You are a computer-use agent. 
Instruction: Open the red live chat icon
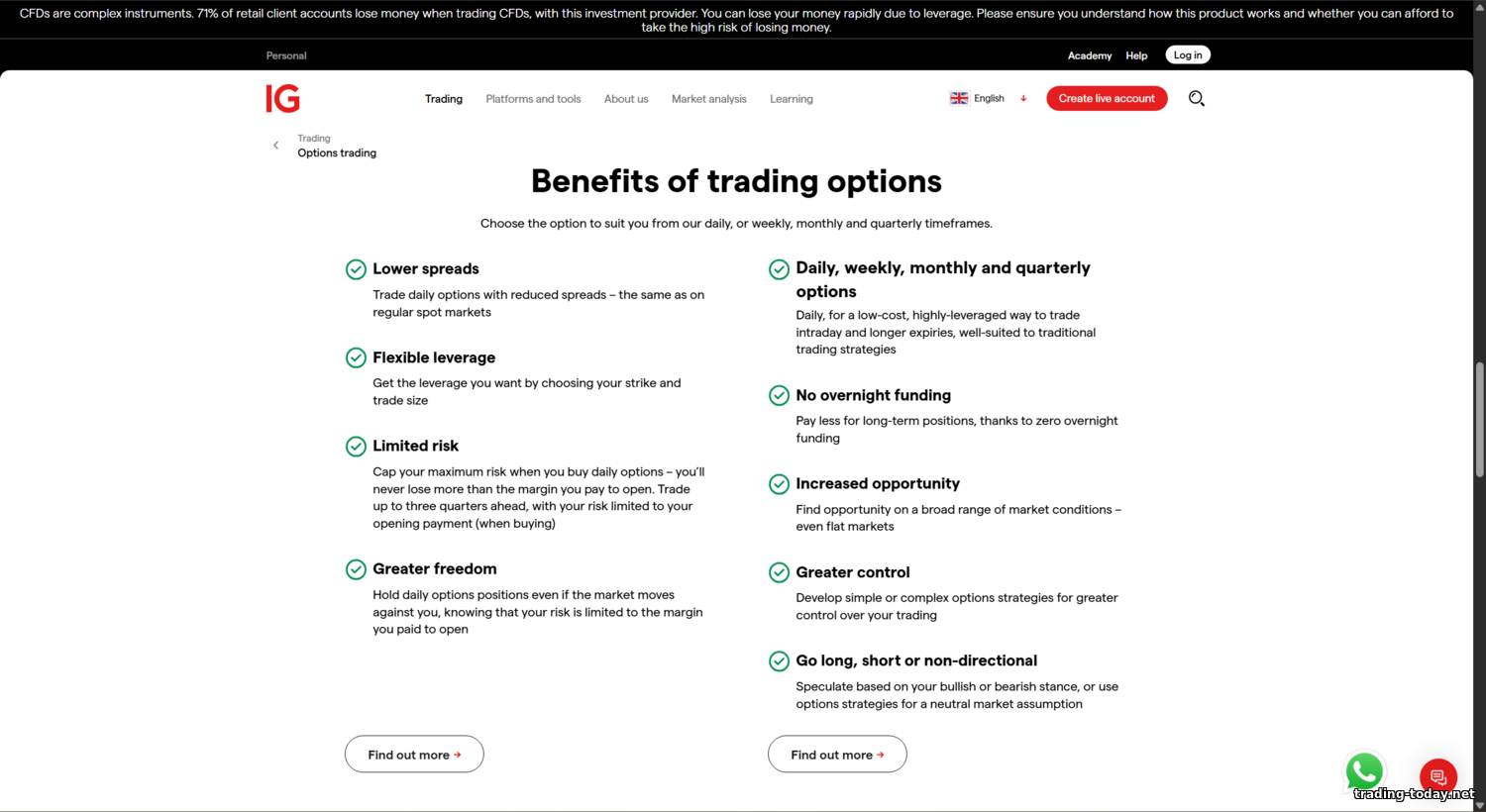1437,776
